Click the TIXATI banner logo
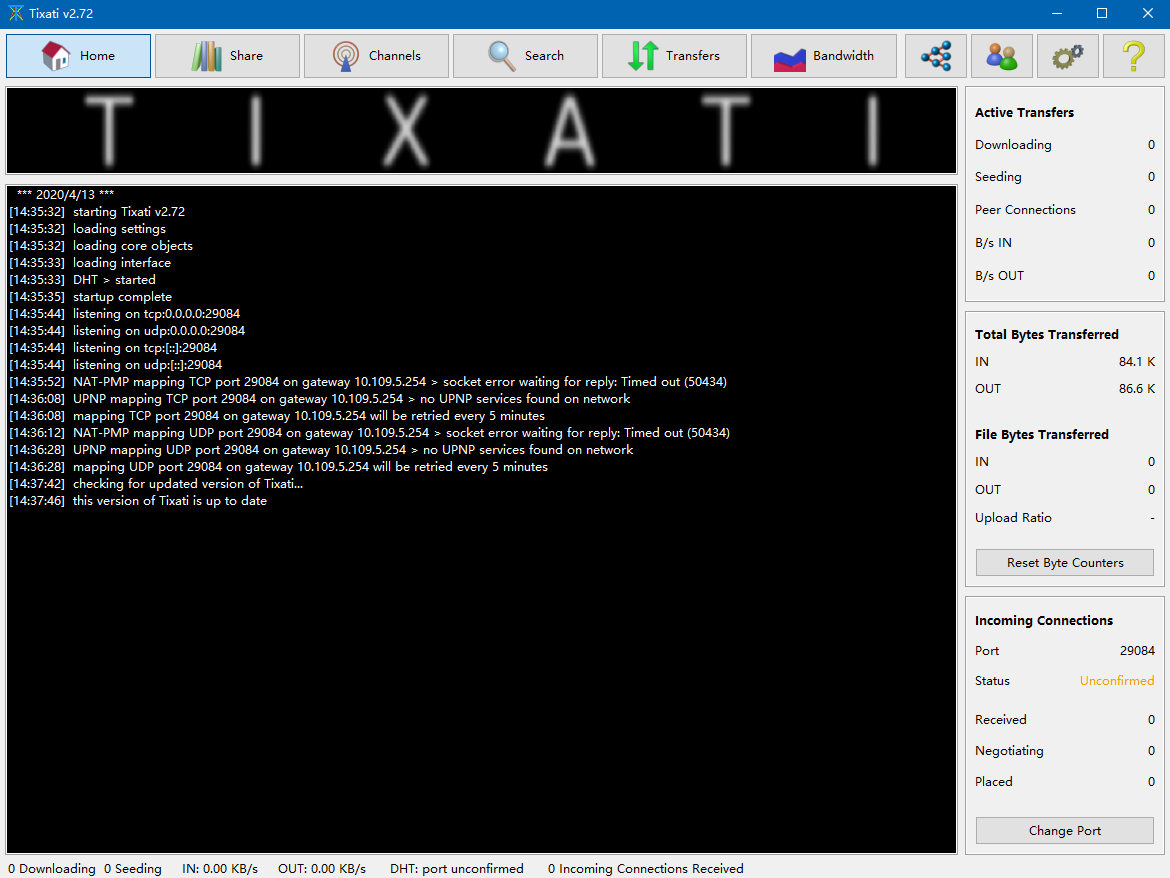This screenshot has width=1170, height=878. pyautogui.click(x=480, y=130)
